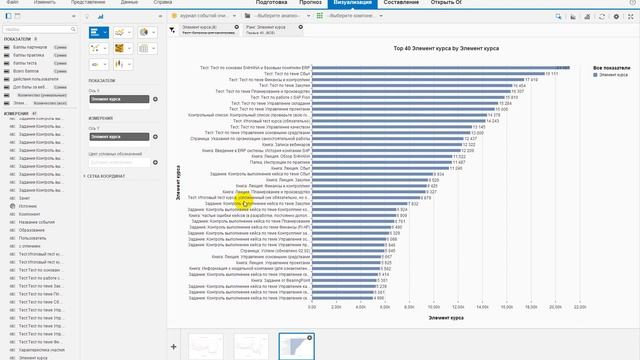
Task: Select the Образование dimension
Action: (x=31, y=230)
